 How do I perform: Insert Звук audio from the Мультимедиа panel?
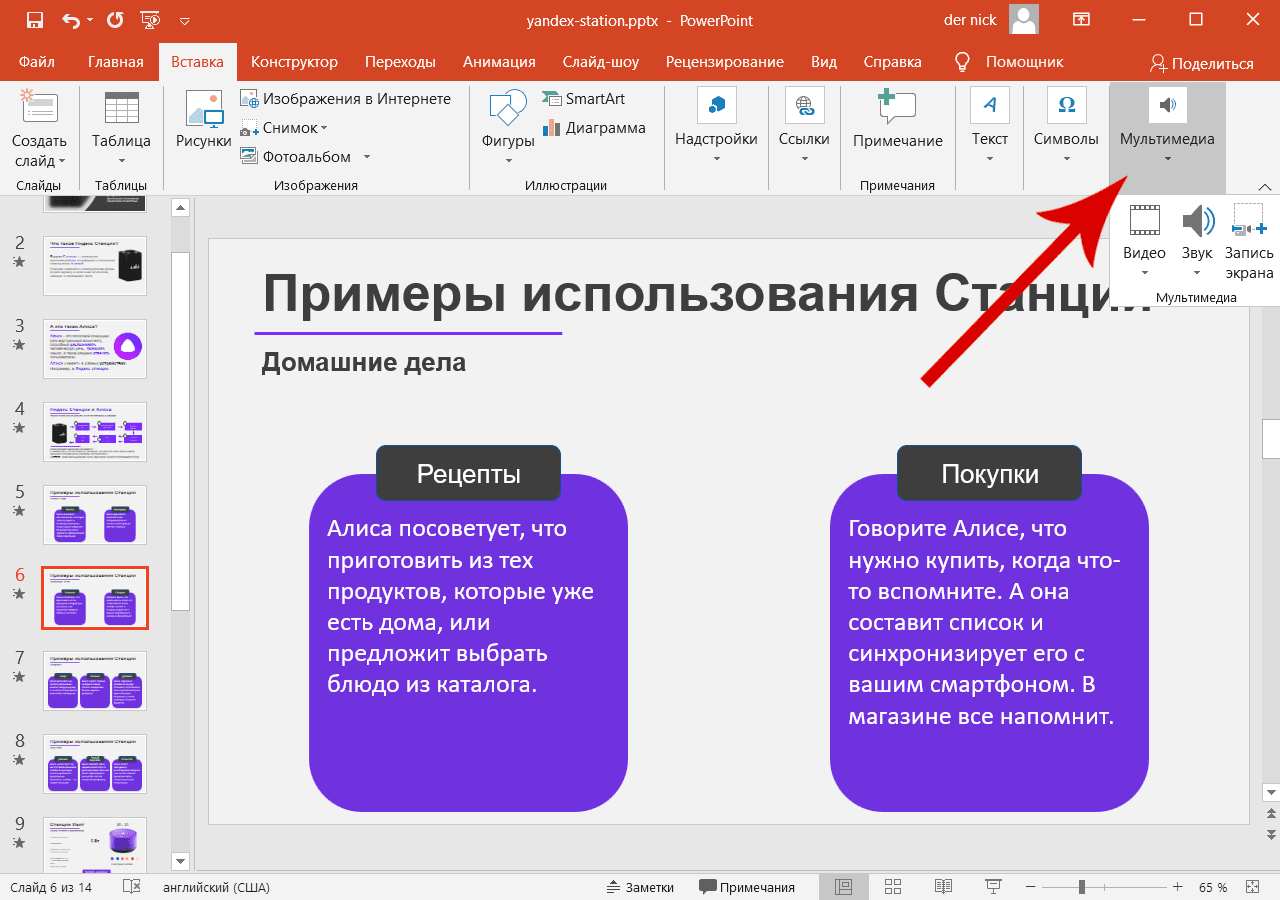pos(1197,240)
